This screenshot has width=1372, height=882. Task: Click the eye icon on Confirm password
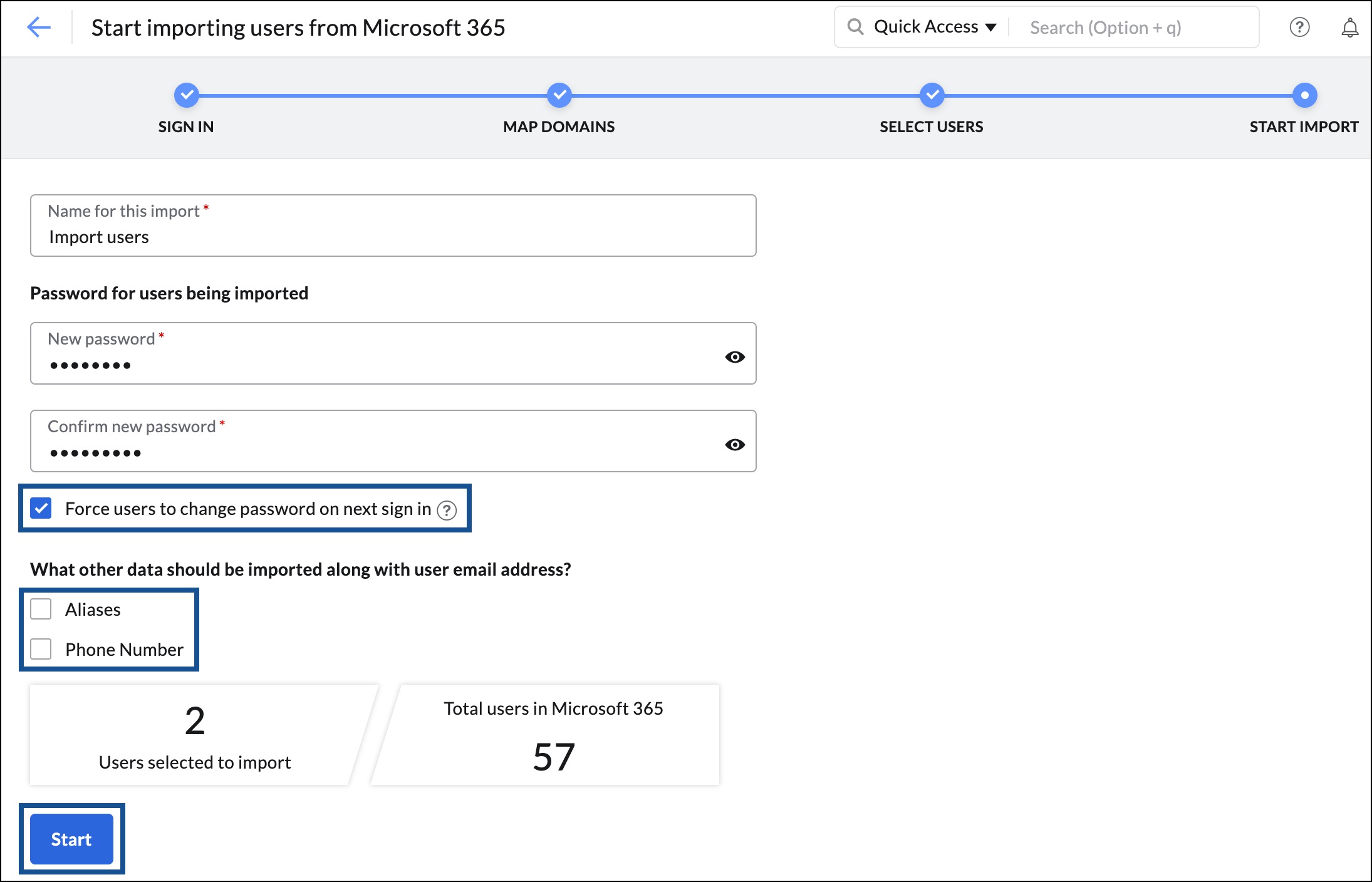[734, 443]
